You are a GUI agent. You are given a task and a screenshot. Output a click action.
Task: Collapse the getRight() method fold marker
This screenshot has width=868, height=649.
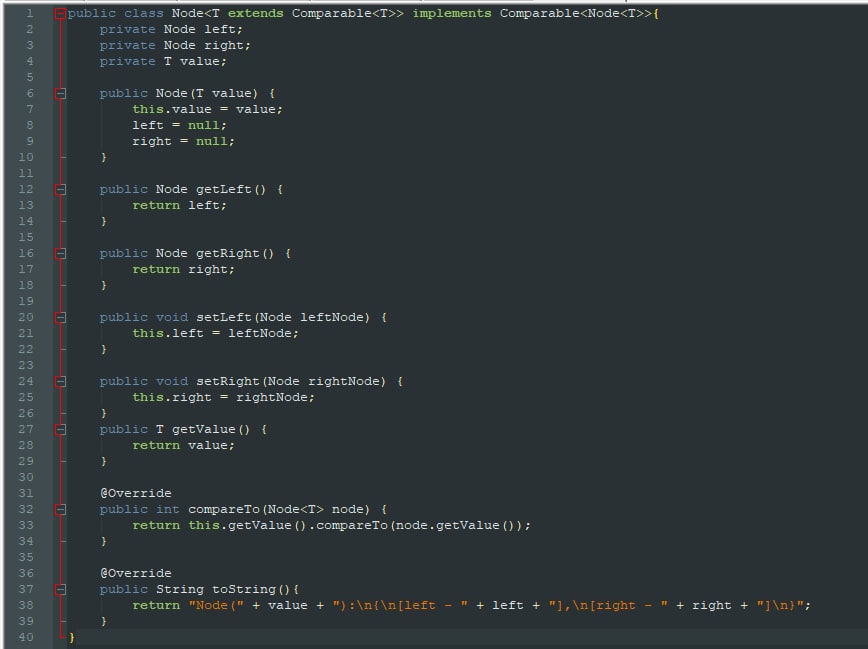pos(60,254)
